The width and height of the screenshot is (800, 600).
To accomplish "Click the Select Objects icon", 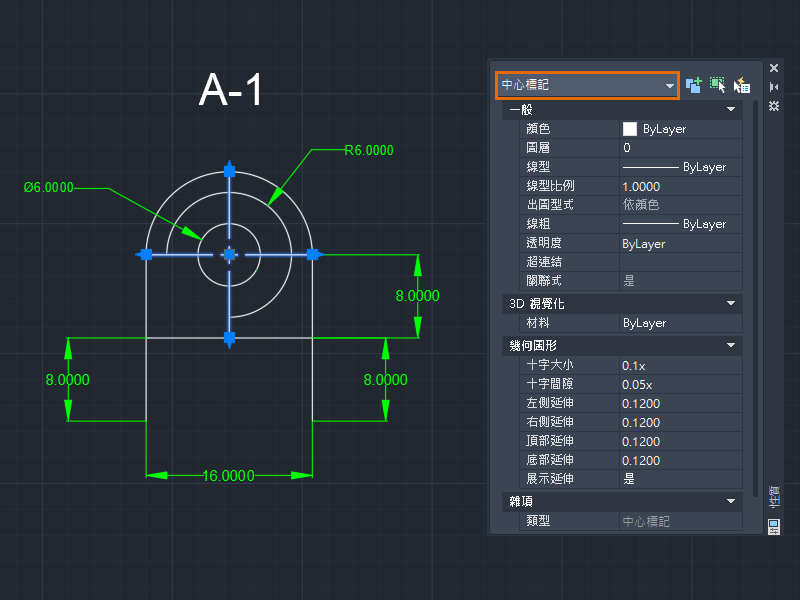I will pyautogui.click(x=717, y=85).
